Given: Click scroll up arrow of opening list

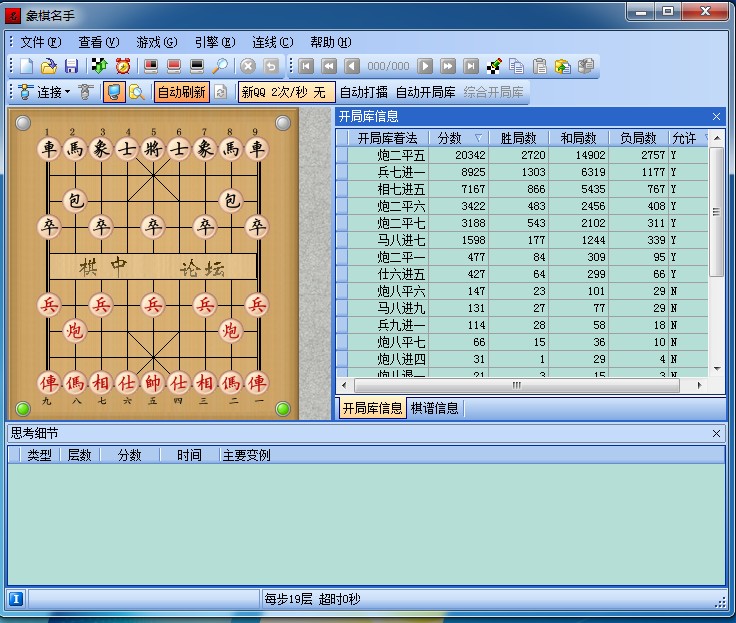Looking at the screenshot, I should click(x=717, y=138).
